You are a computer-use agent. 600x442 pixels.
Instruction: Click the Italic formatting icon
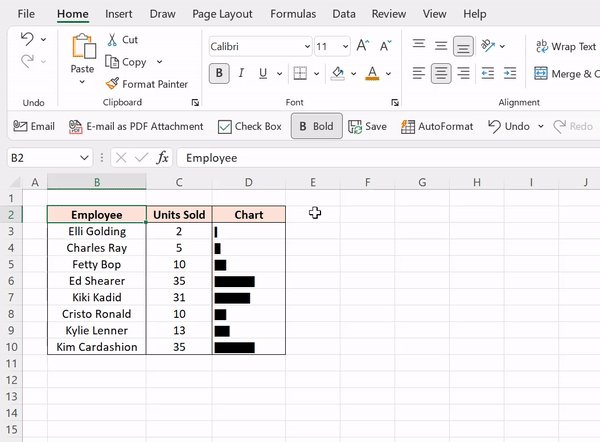pos(241,73)
